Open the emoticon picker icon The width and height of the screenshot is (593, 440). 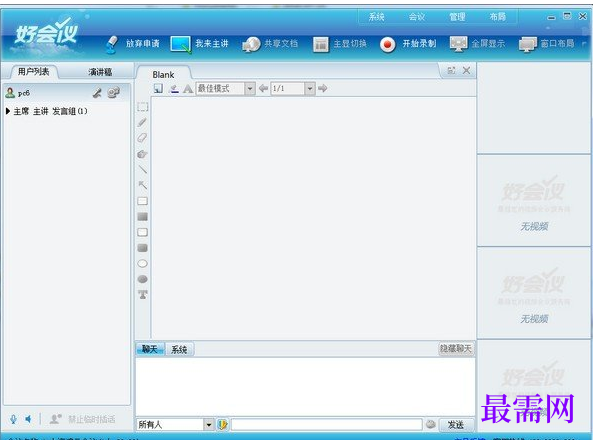pyautogui.click(x=430, y=424)
